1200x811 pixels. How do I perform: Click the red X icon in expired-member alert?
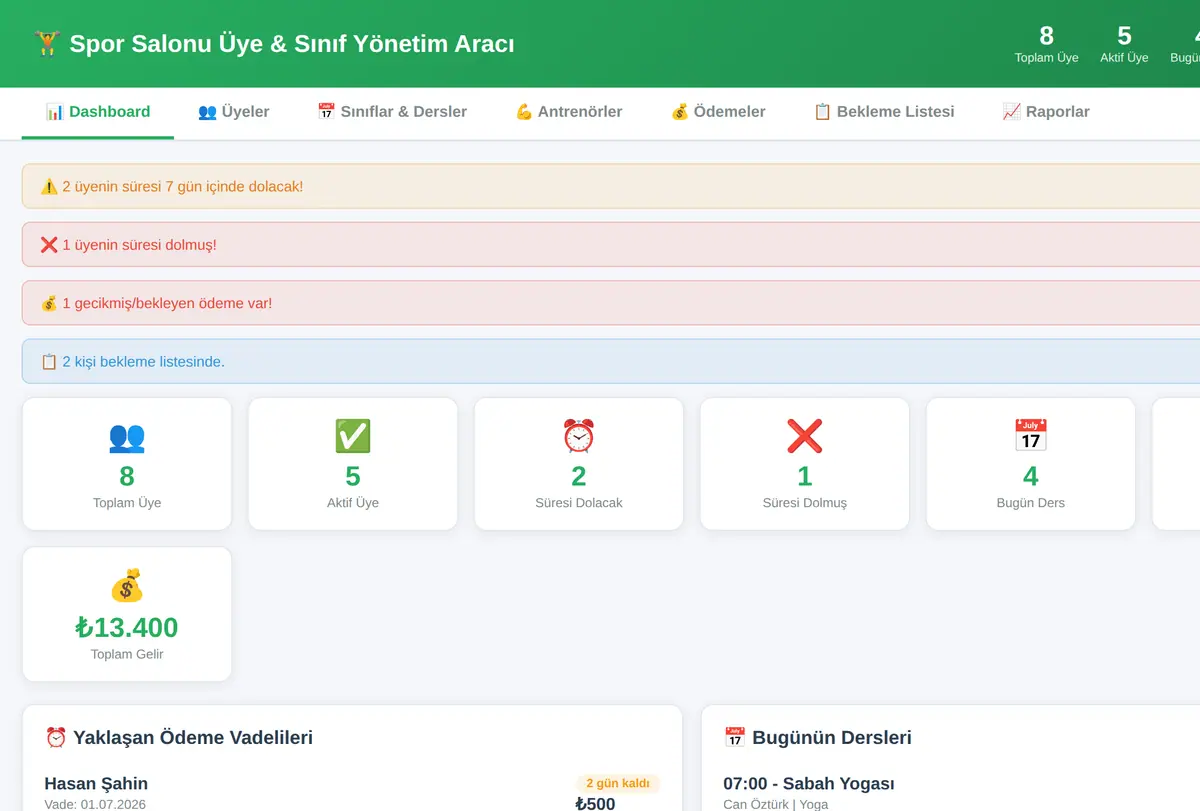(49, 244)
